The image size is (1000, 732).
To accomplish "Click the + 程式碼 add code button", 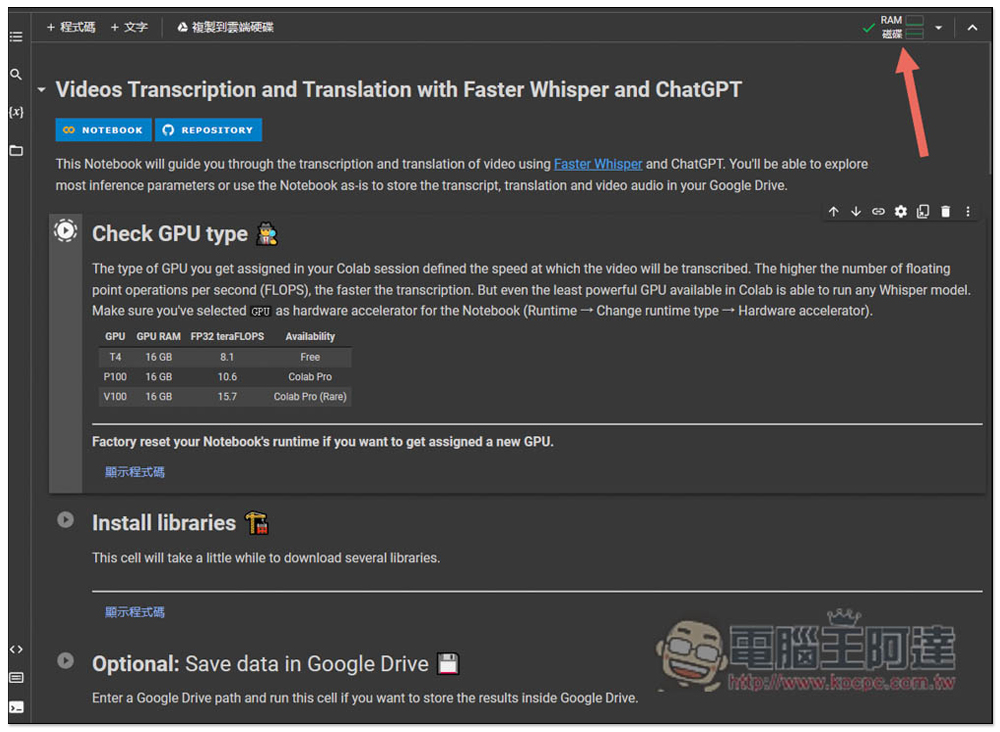I will (71, 27).
